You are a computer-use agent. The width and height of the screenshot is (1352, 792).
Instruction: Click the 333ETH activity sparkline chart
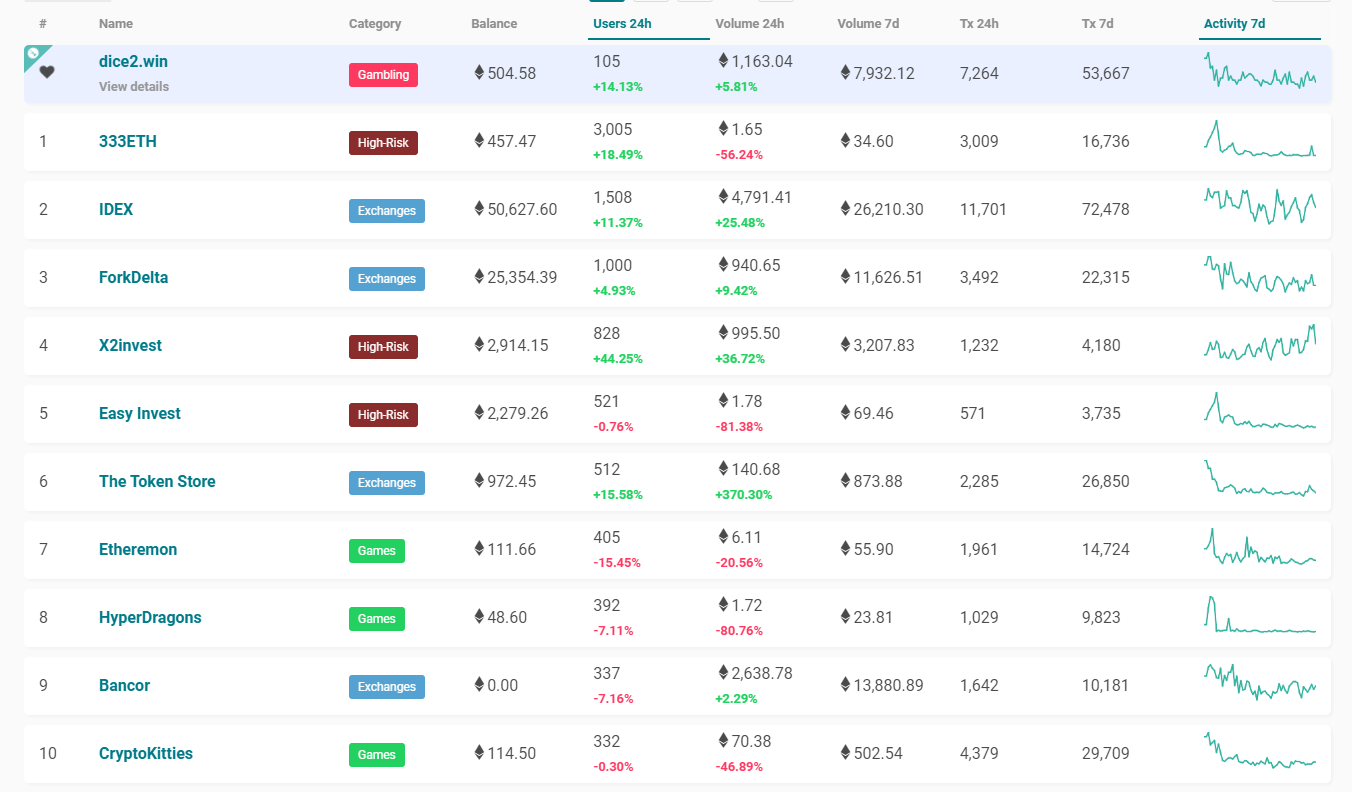click(x=1260, y=139)
